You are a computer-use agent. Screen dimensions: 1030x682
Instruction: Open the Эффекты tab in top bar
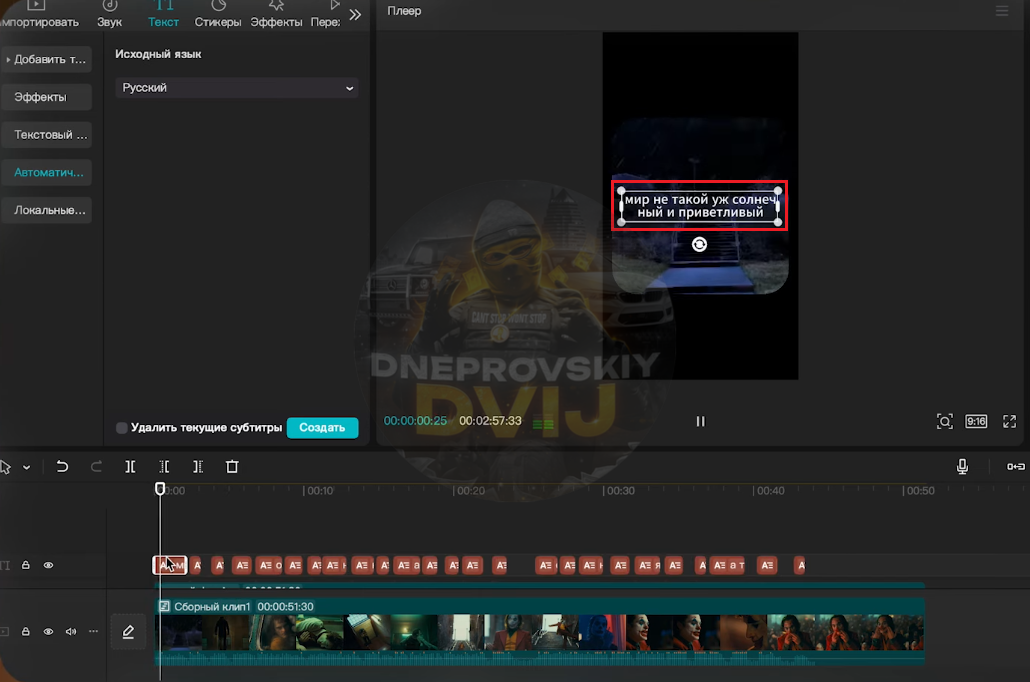point(276,14)
